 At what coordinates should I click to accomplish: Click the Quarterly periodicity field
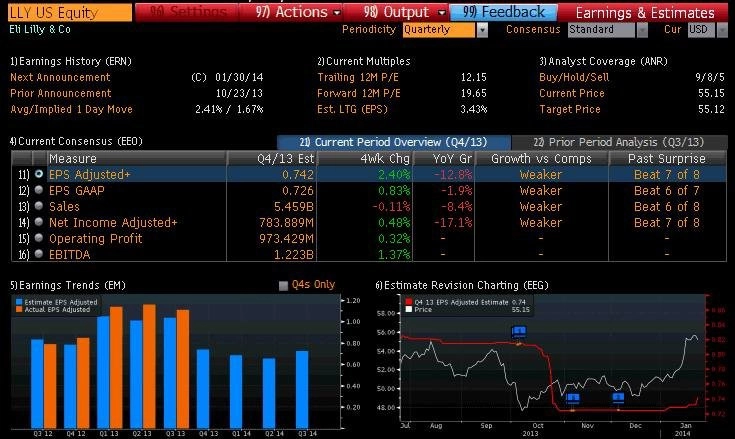(439, 30)
